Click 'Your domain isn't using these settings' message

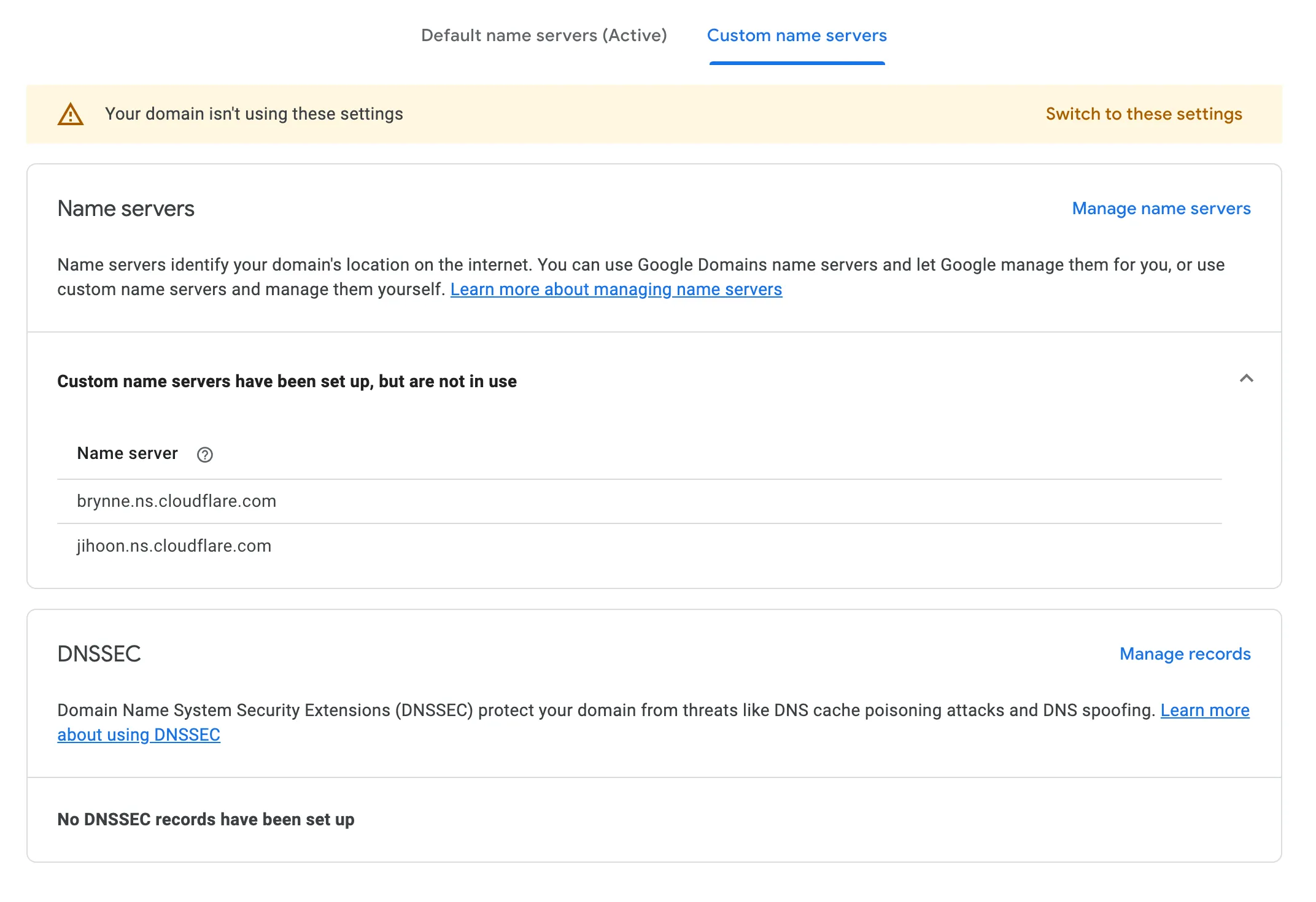pos(254,114)
